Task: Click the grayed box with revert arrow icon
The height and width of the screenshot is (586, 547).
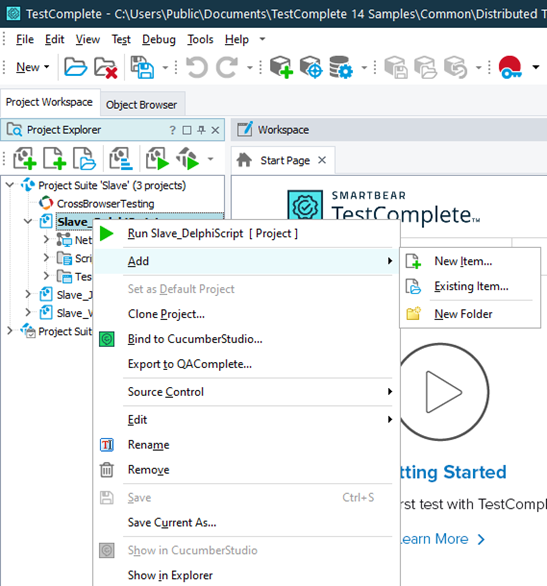Action: [455, 67]
